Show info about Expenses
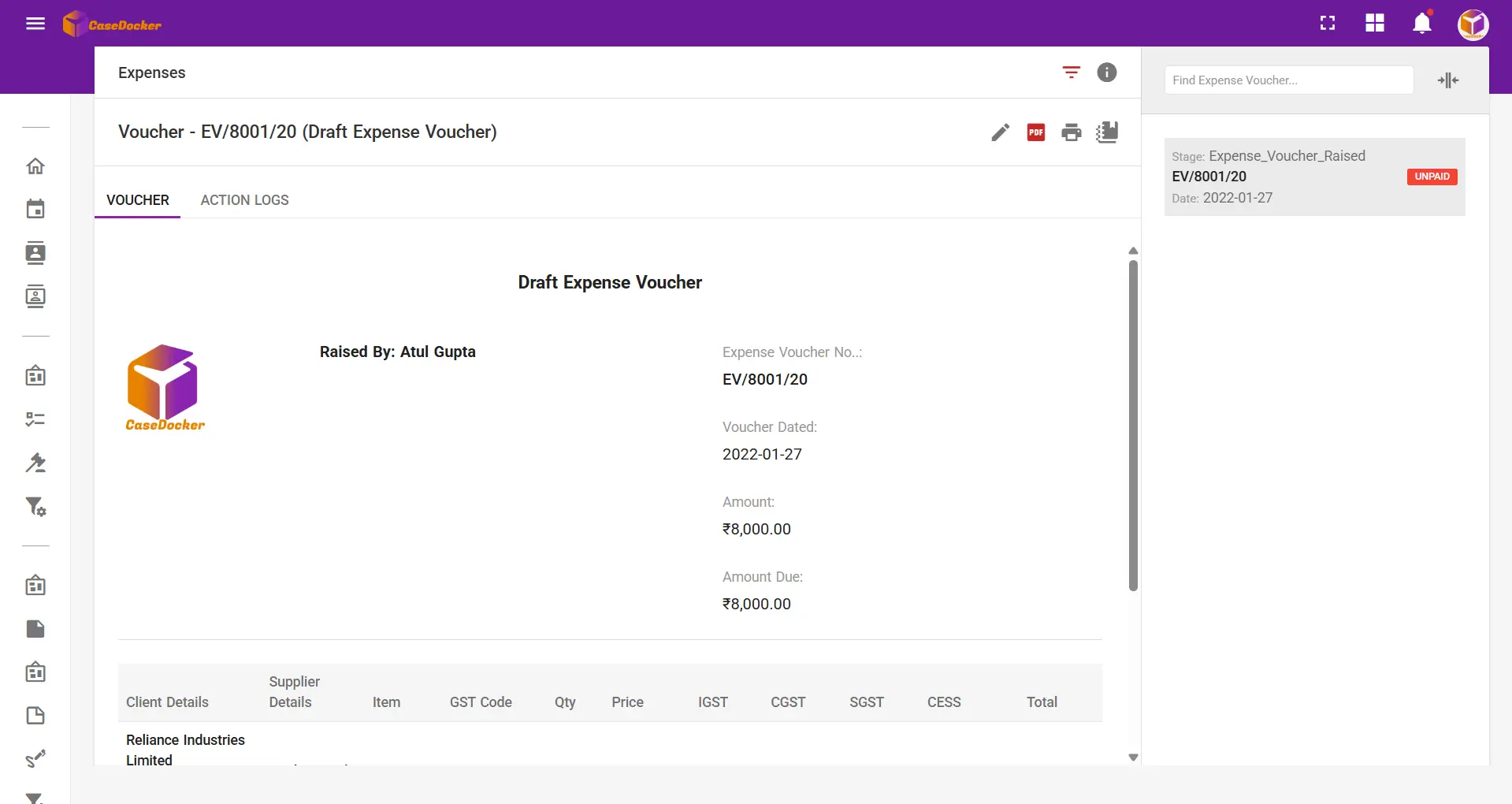This screenshot has width=1512, height=804. 1107,73
